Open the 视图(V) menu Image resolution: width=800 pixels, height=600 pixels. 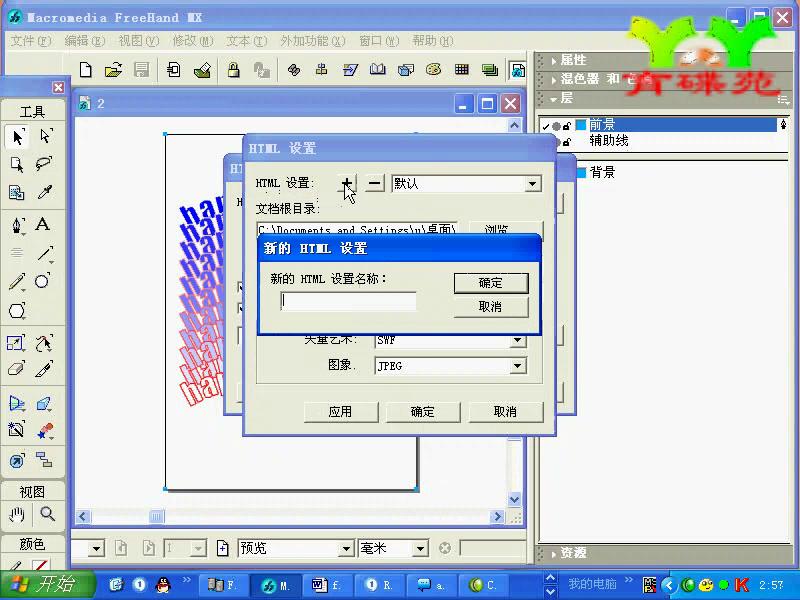[x=139, y=41]
